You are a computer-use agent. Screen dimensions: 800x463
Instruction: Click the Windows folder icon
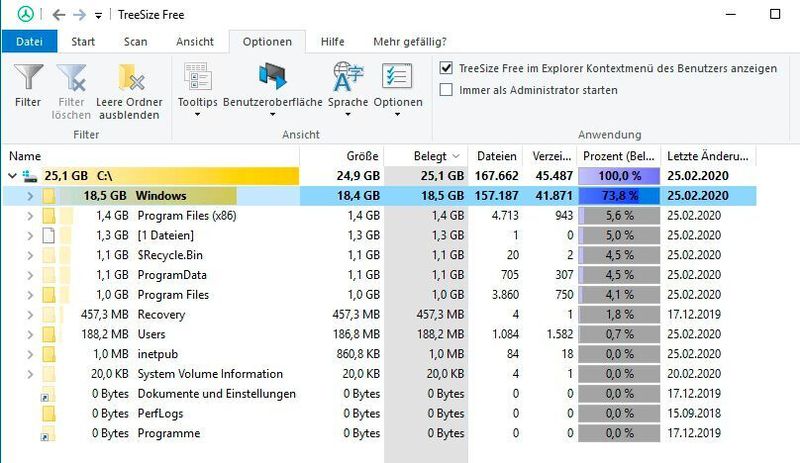coord(49,196)
